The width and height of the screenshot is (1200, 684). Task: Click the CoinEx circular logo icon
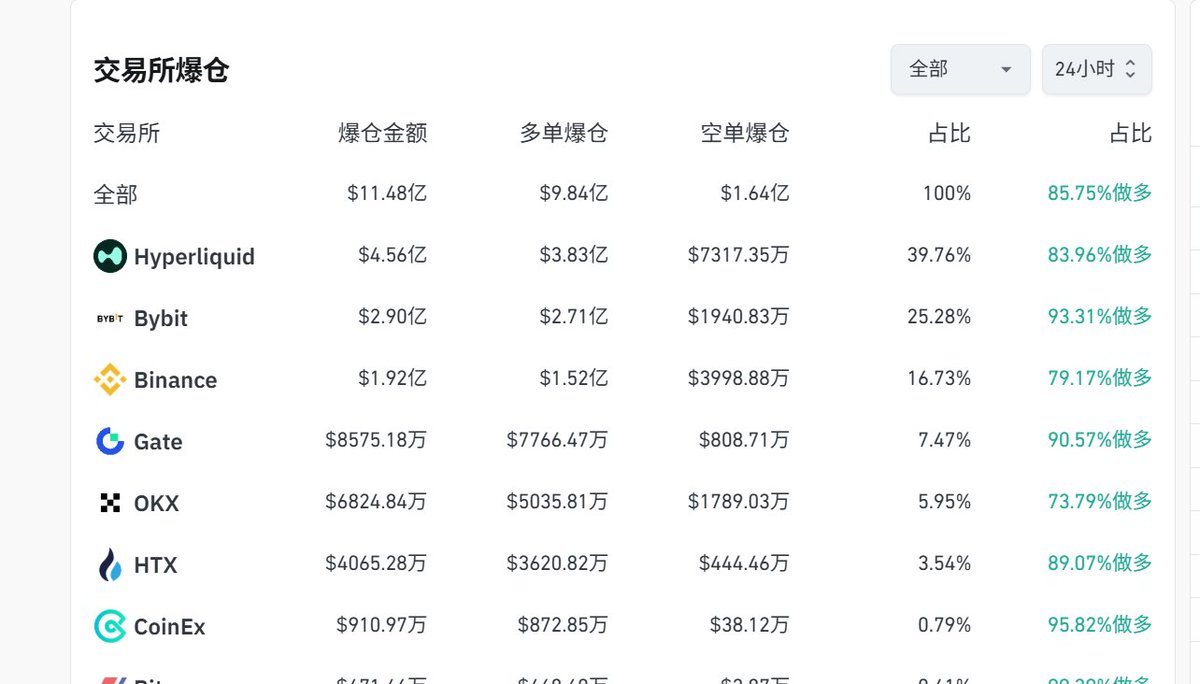coord(110,627)
